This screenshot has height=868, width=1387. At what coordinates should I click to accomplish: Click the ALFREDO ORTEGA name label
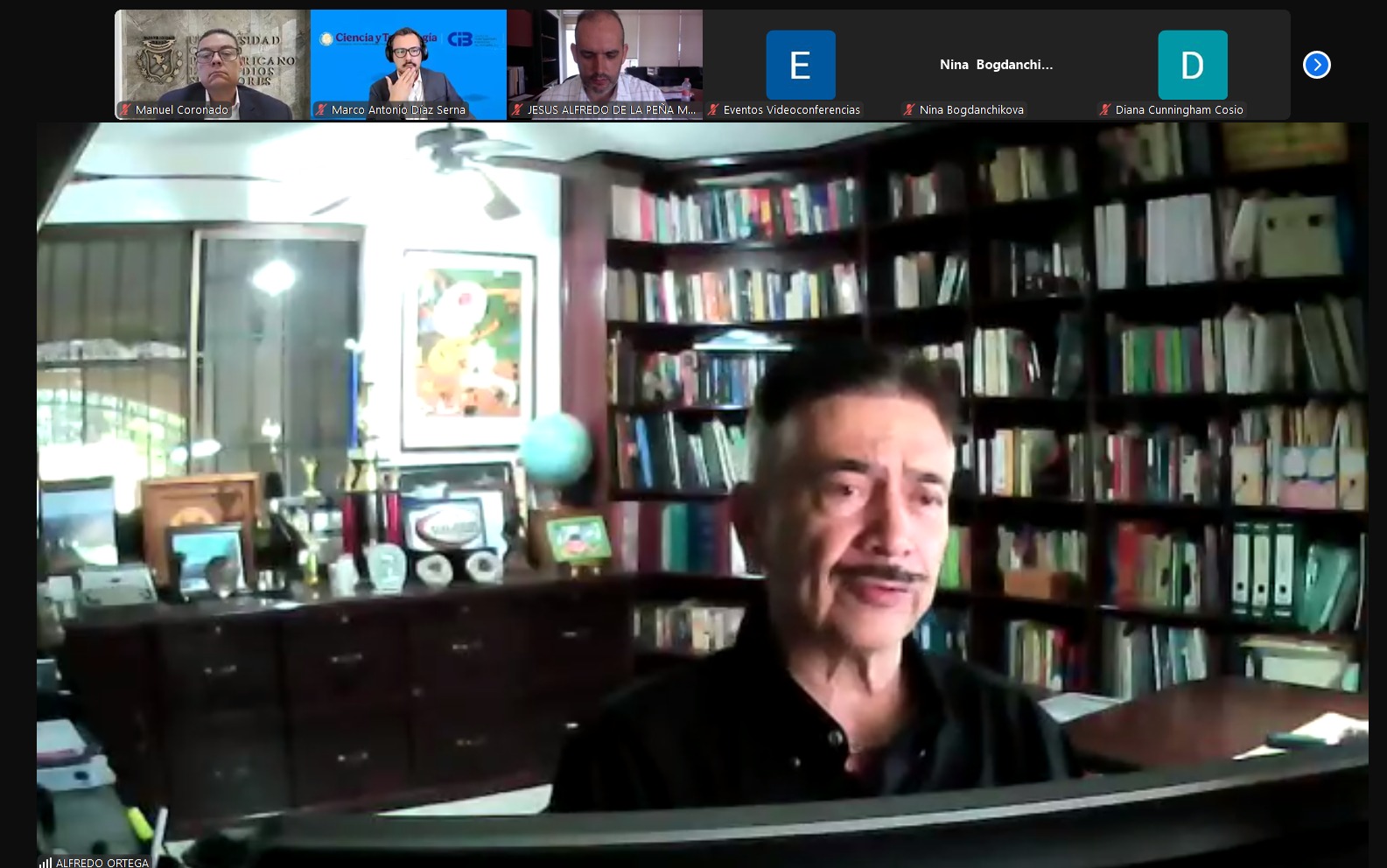pos(102,863)
